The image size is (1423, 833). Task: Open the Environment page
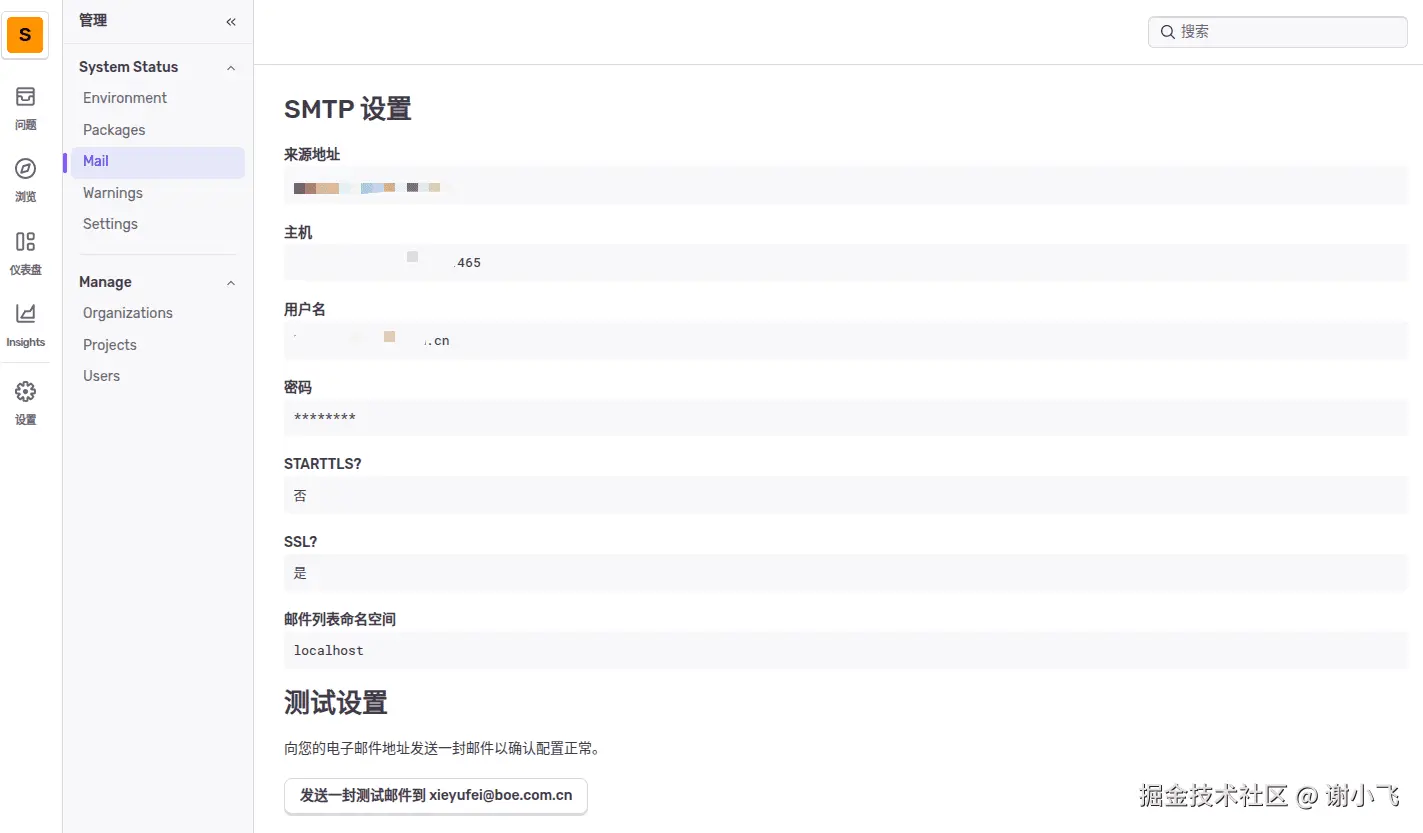pyautogui.click(x=124, y=97)
